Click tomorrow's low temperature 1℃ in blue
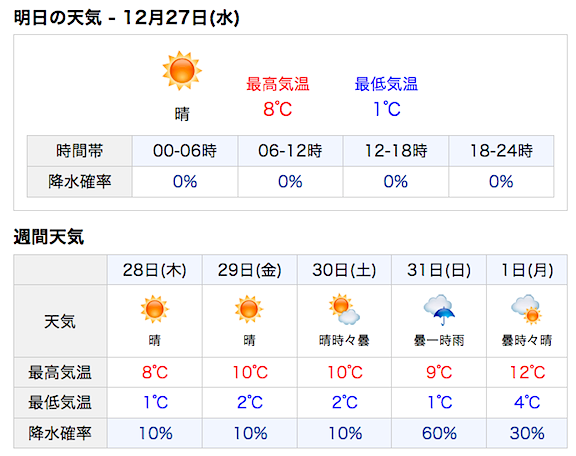 386,109
